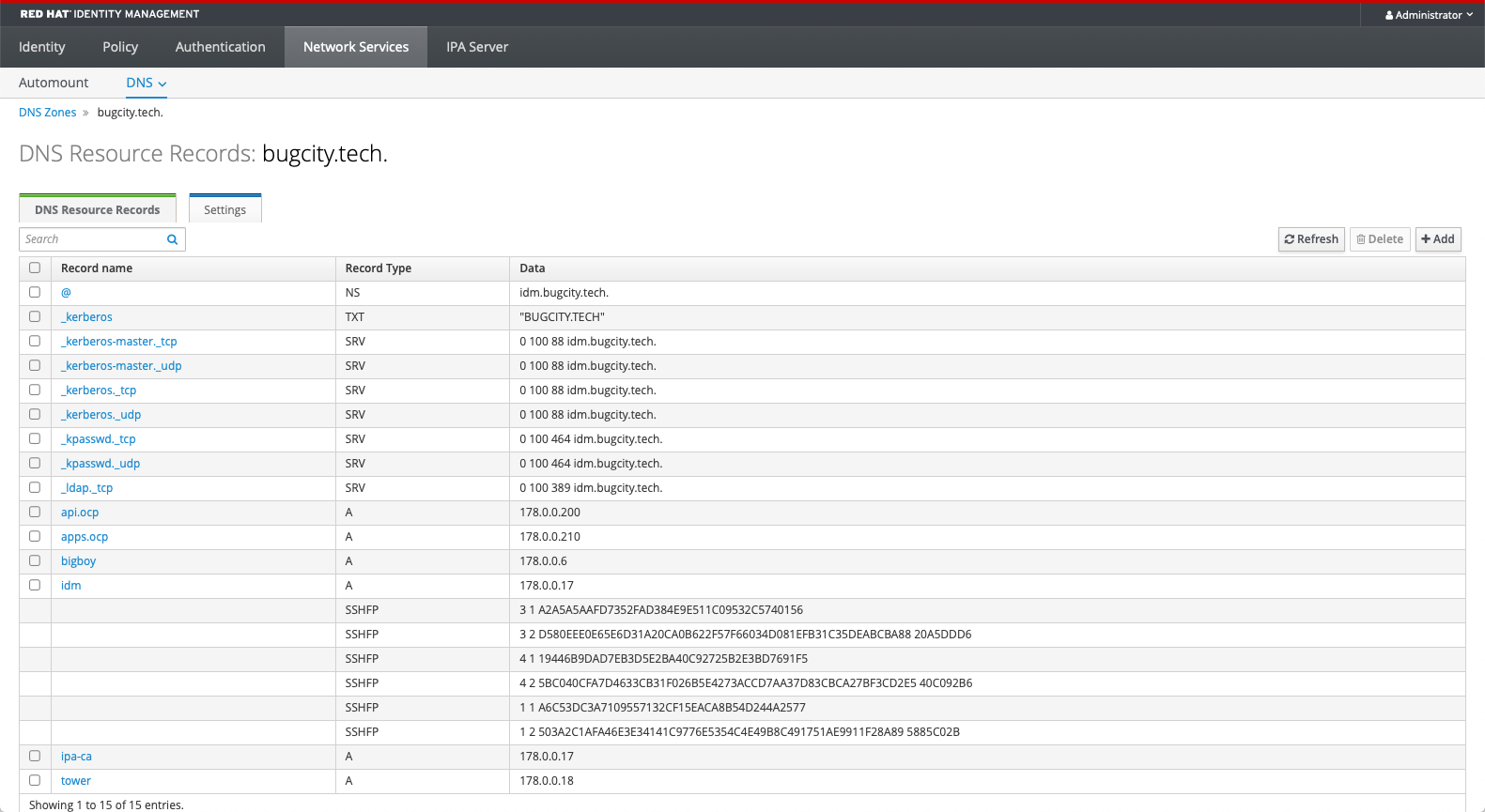
Task: Open the _ldap._tcp record link
Action: coord(86,488)
